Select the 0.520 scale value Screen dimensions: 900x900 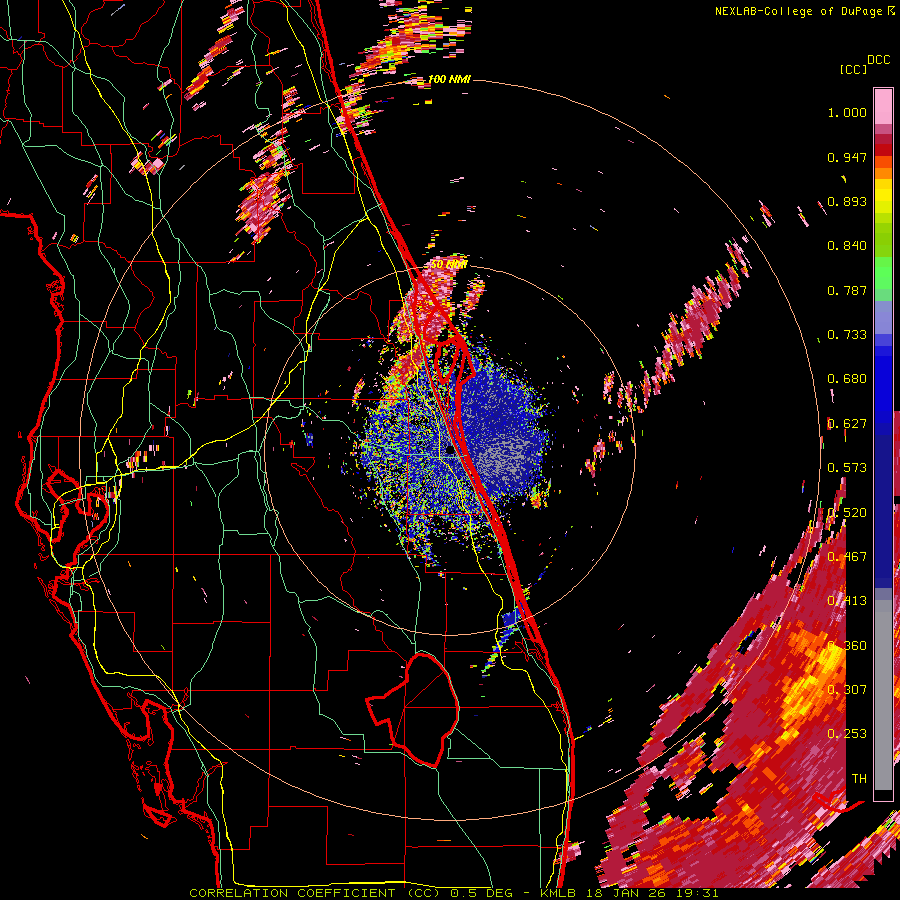click(x=847, y=513)
